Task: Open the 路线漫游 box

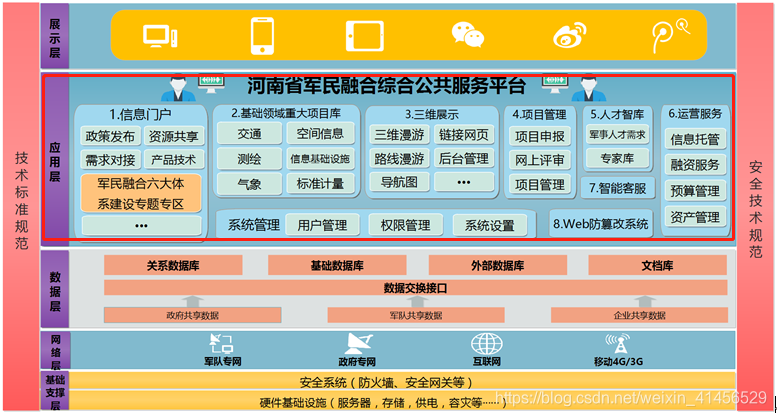Action: pos(399,158)
